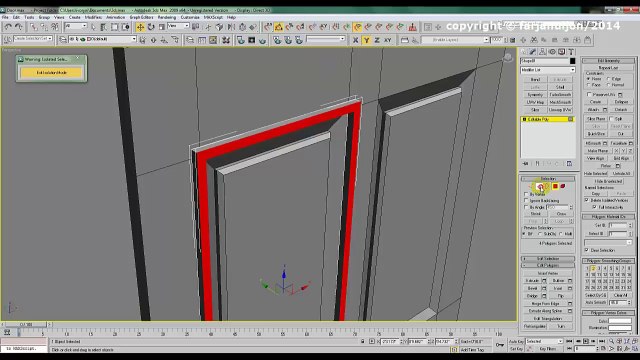Open the Hierarchy command panel tab
This screenshot has height=360, width=640.
(x=542, y=52)
